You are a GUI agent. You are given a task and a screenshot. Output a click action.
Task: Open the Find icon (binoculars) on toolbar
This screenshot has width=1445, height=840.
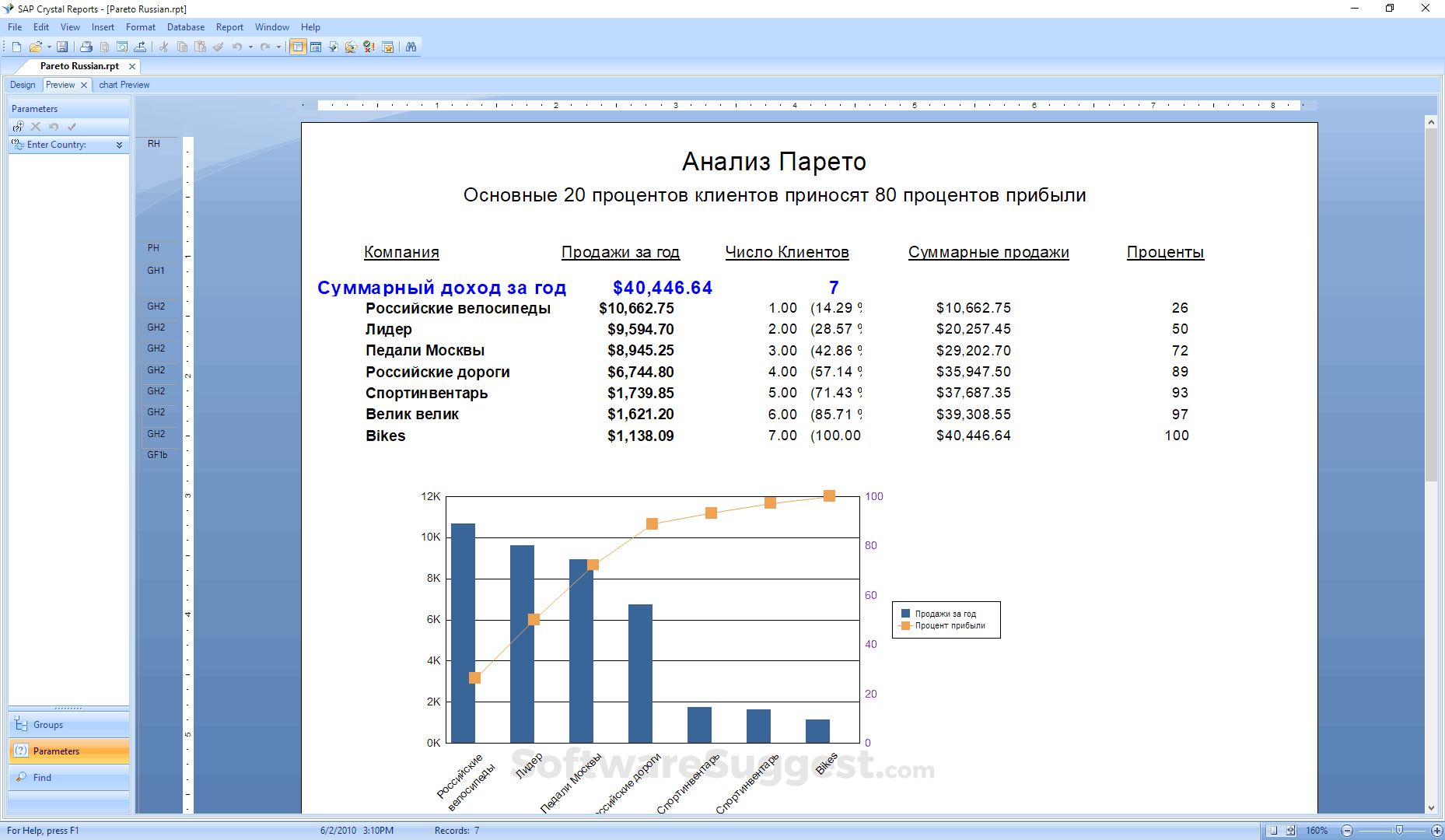pyautogui.click(x=411, y=46)
